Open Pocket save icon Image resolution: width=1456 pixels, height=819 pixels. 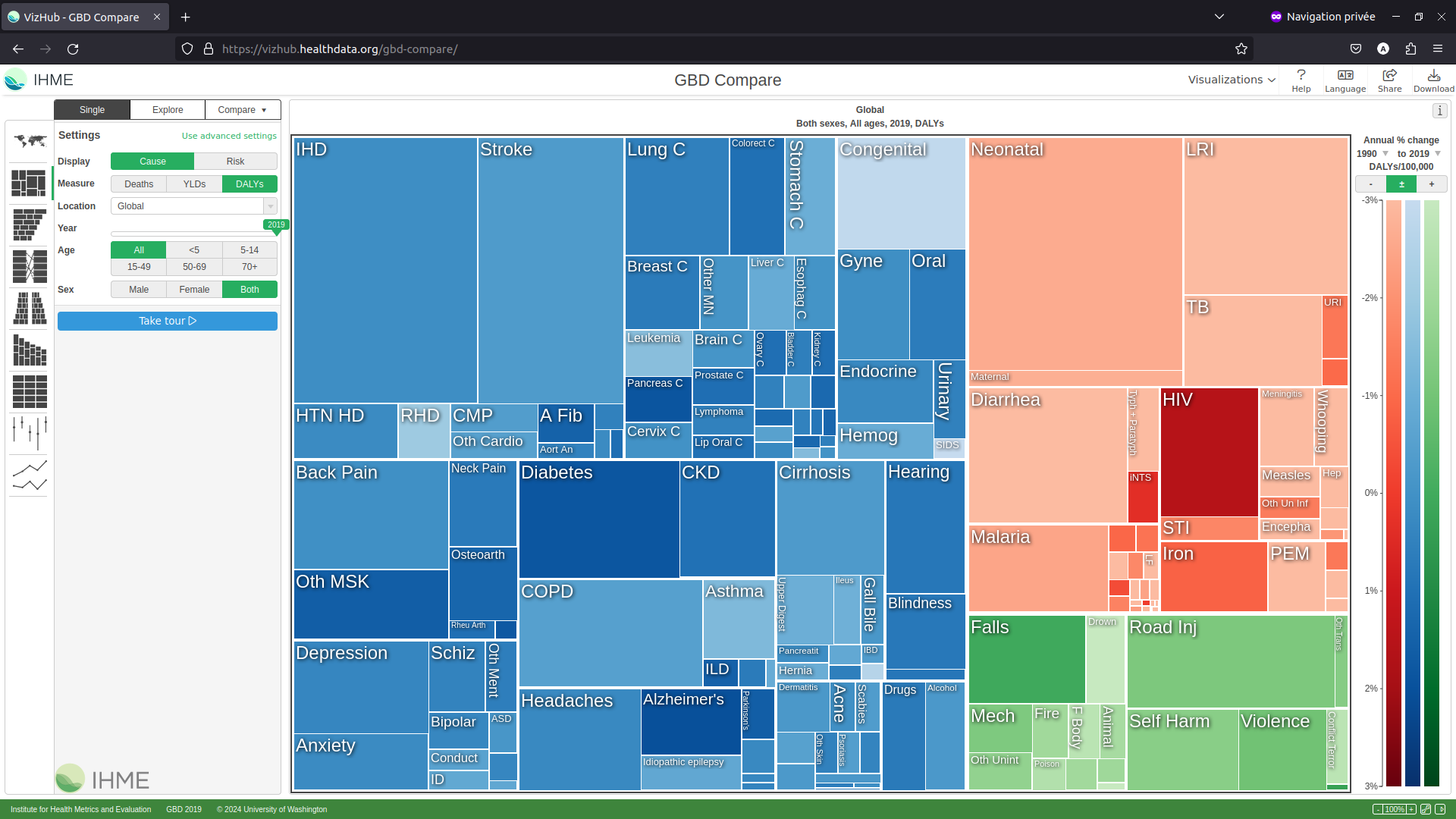[1356, 49]
